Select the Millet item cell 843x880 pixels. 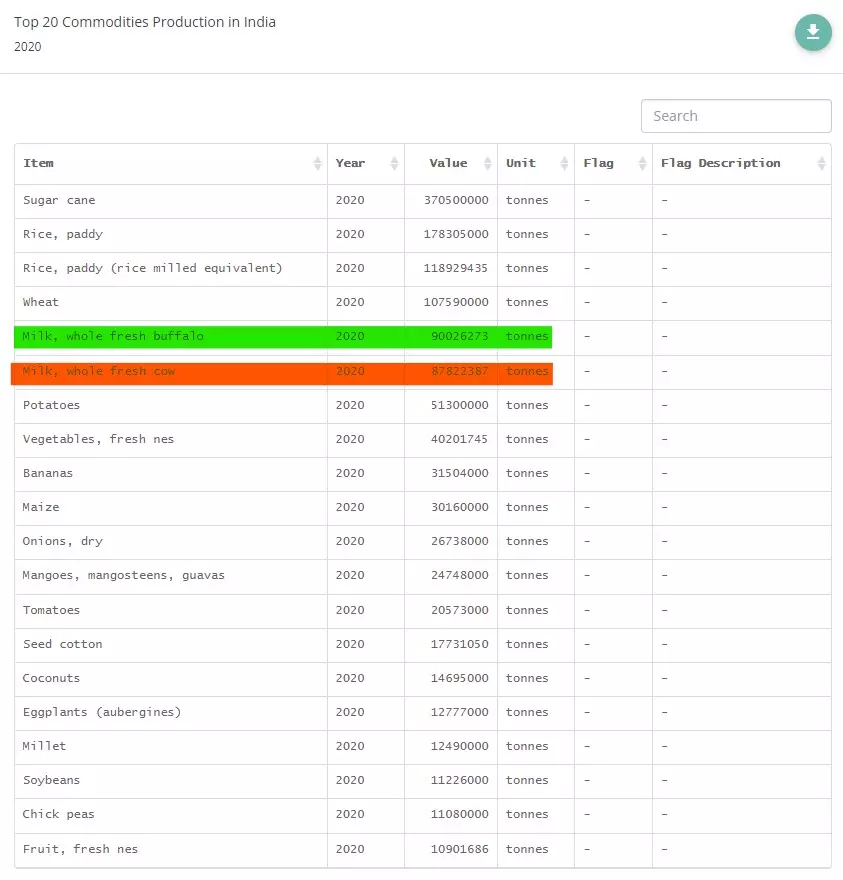[x=171, y=747]
